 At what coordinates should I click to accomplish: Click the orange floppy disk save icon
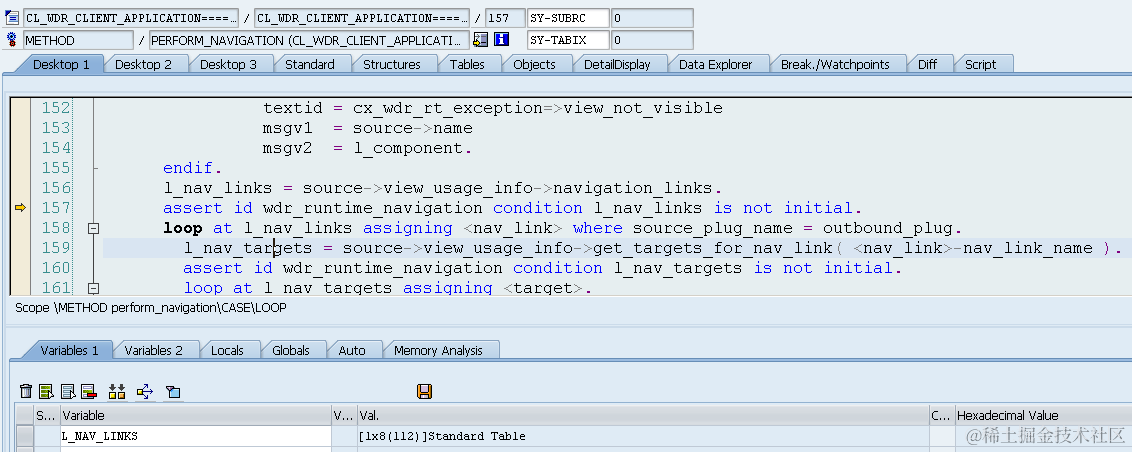(x=424, y=391)
